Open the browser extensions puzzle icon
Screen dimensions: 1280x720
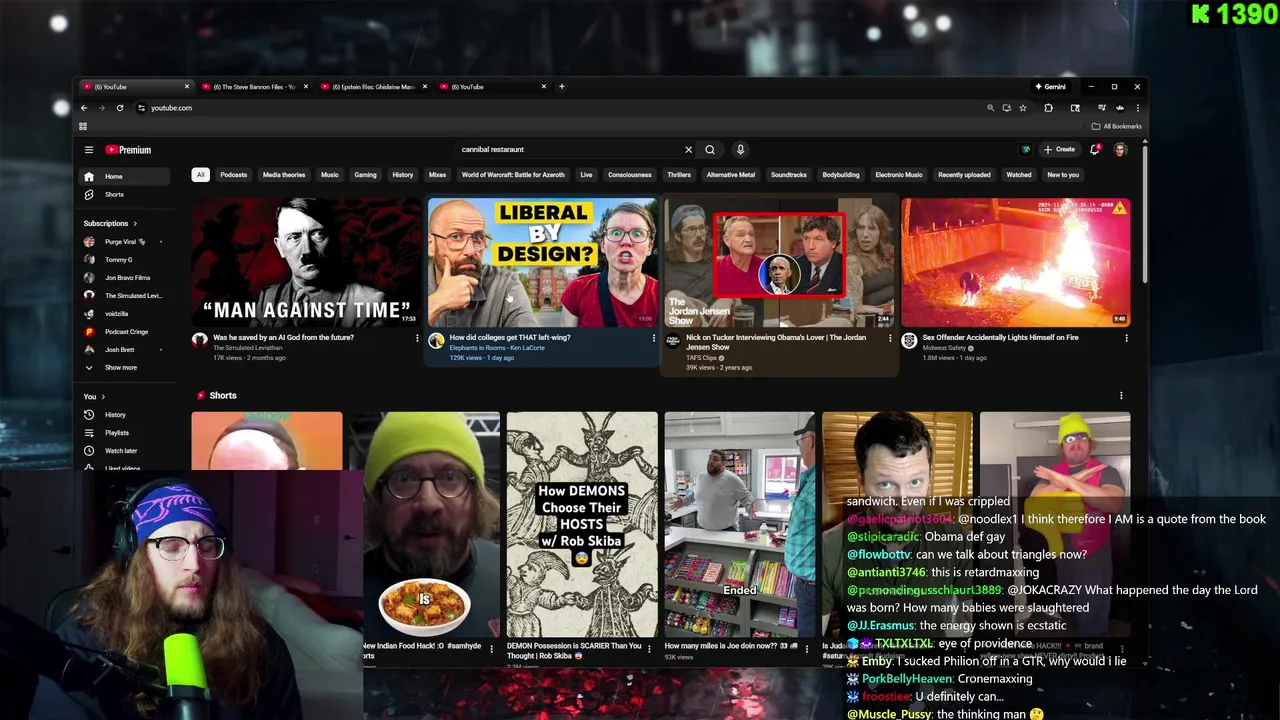(x=1048, y=108)
